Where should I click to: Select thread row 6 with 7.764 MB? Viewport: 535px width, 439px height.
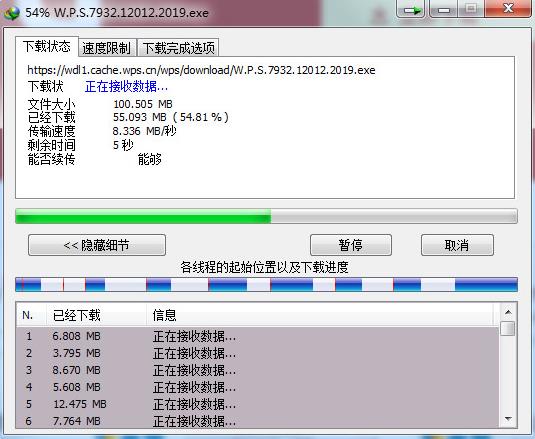click(258, 421)
